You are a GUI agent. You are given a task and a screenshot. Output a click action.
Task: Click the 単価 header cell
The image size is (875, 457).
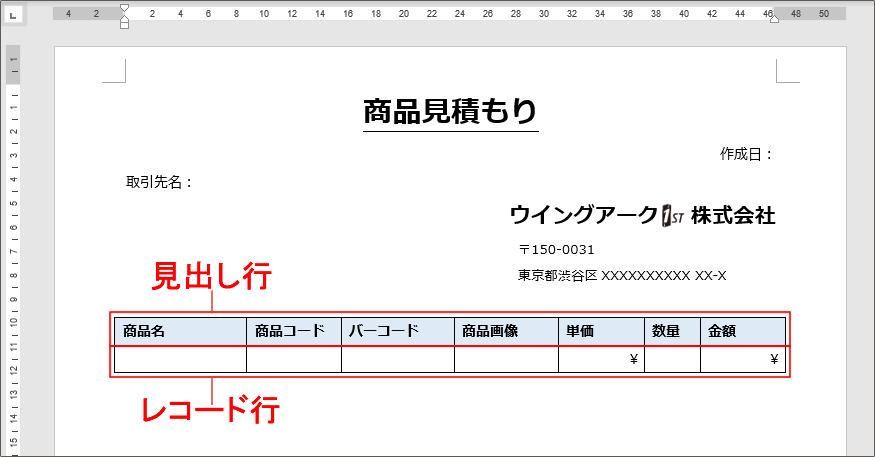pos(602,331)
